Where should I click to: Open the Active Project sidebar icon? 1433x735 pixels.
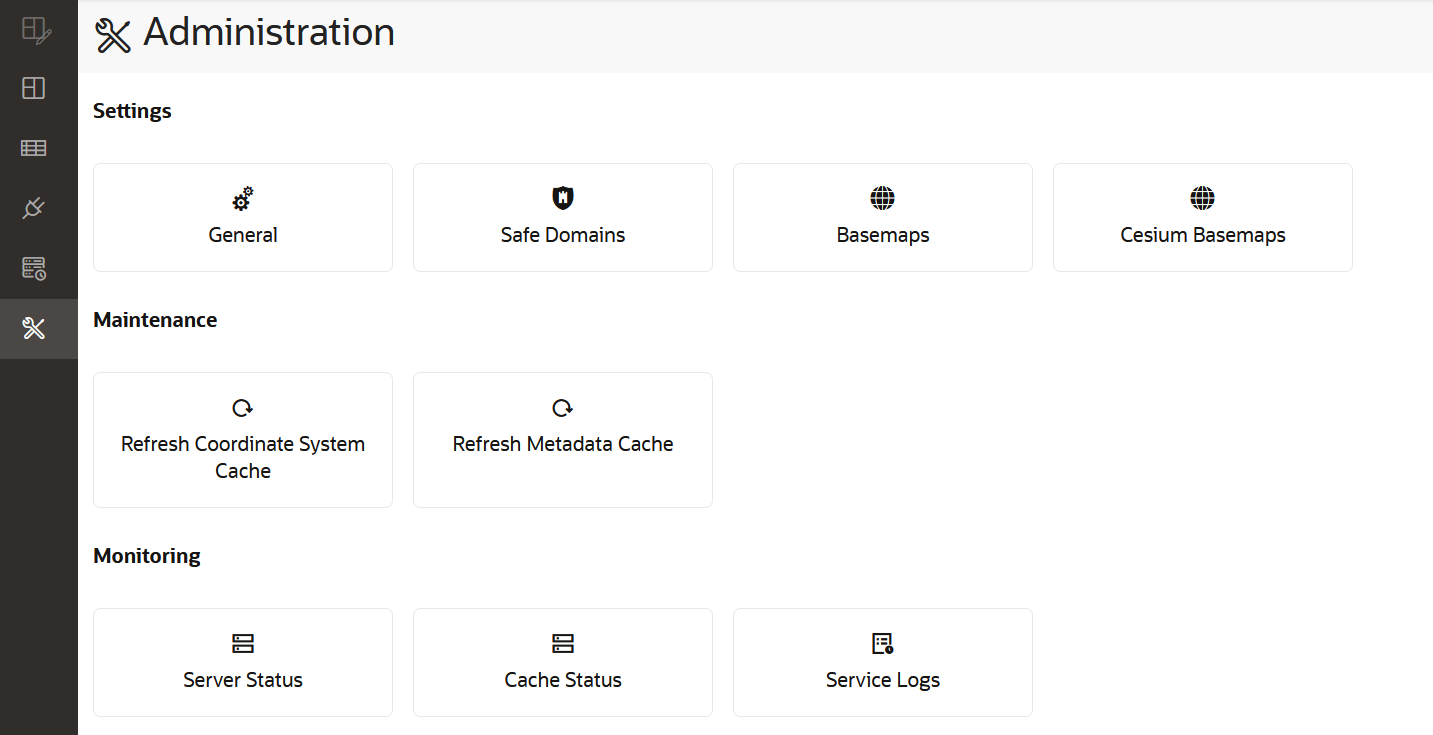click(x=36, y=30)
